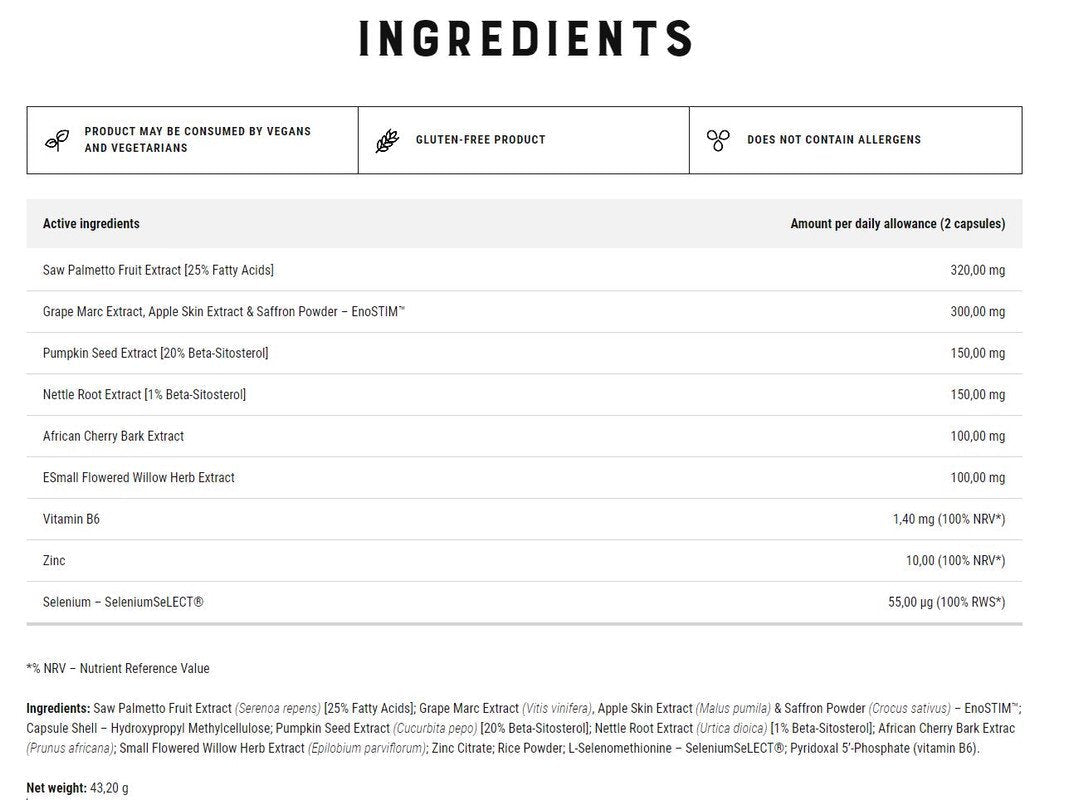Viewport: 1084px width, 800px height.
Task: Click the Selenium SeleniumSeLECT row
Action: 123,603
